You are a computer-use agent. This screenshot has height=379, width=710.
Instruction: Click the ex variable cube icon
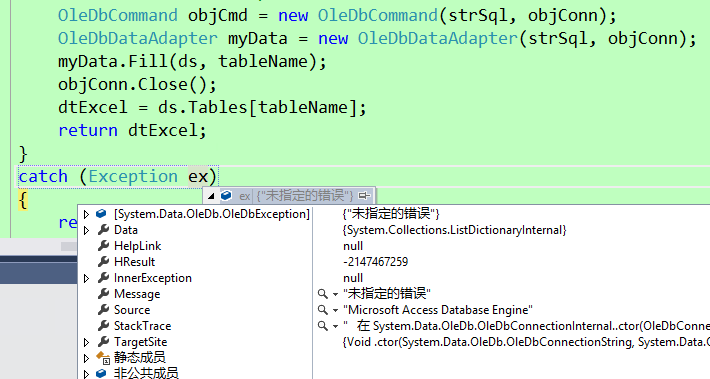pyautogui.click(x=226, y=196)
